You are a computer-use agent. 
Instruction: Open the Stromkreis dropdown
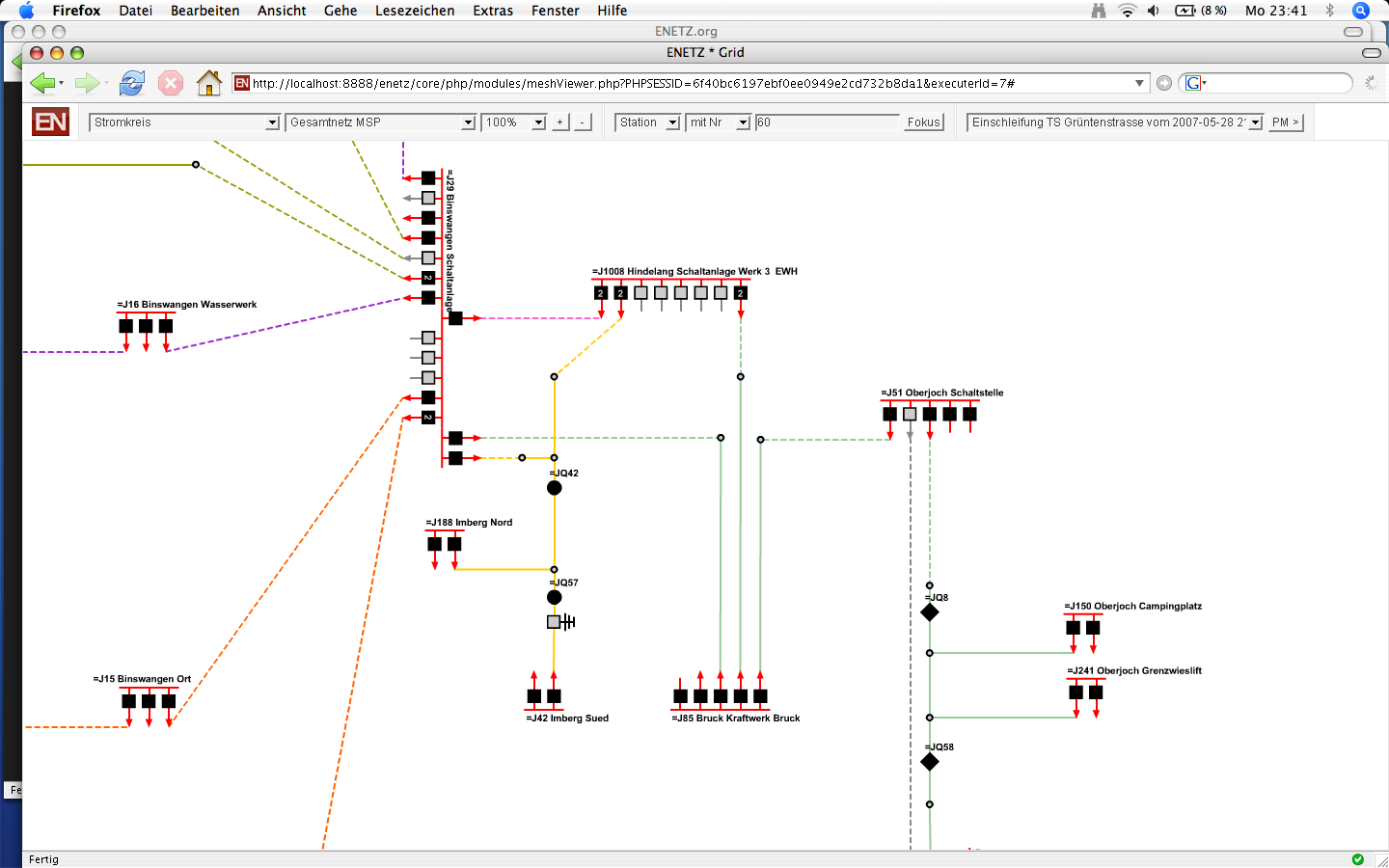click(184, 122)
